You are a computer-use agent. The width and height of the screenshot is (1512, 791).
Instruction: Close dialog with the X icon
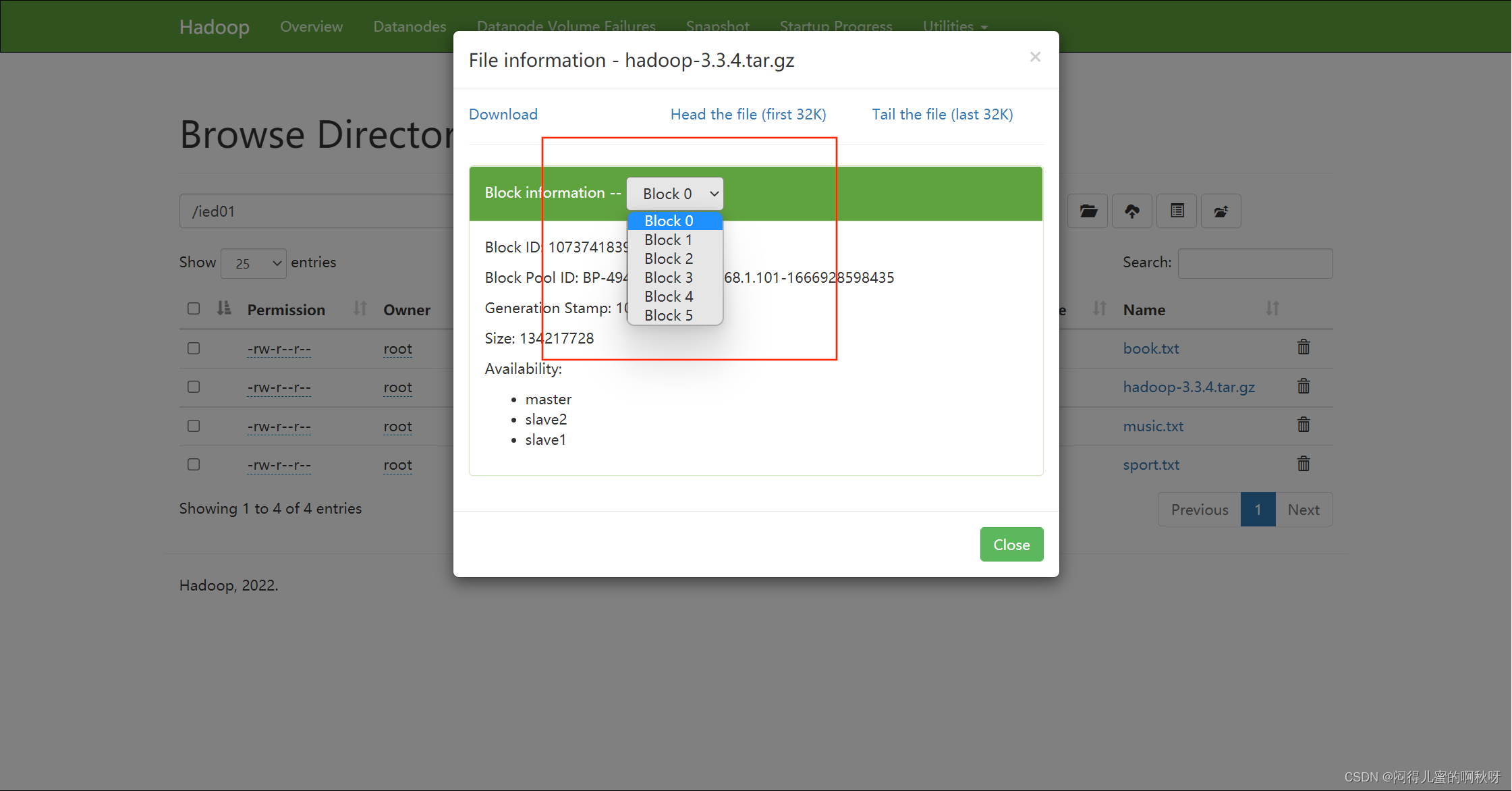(1035, 57)
